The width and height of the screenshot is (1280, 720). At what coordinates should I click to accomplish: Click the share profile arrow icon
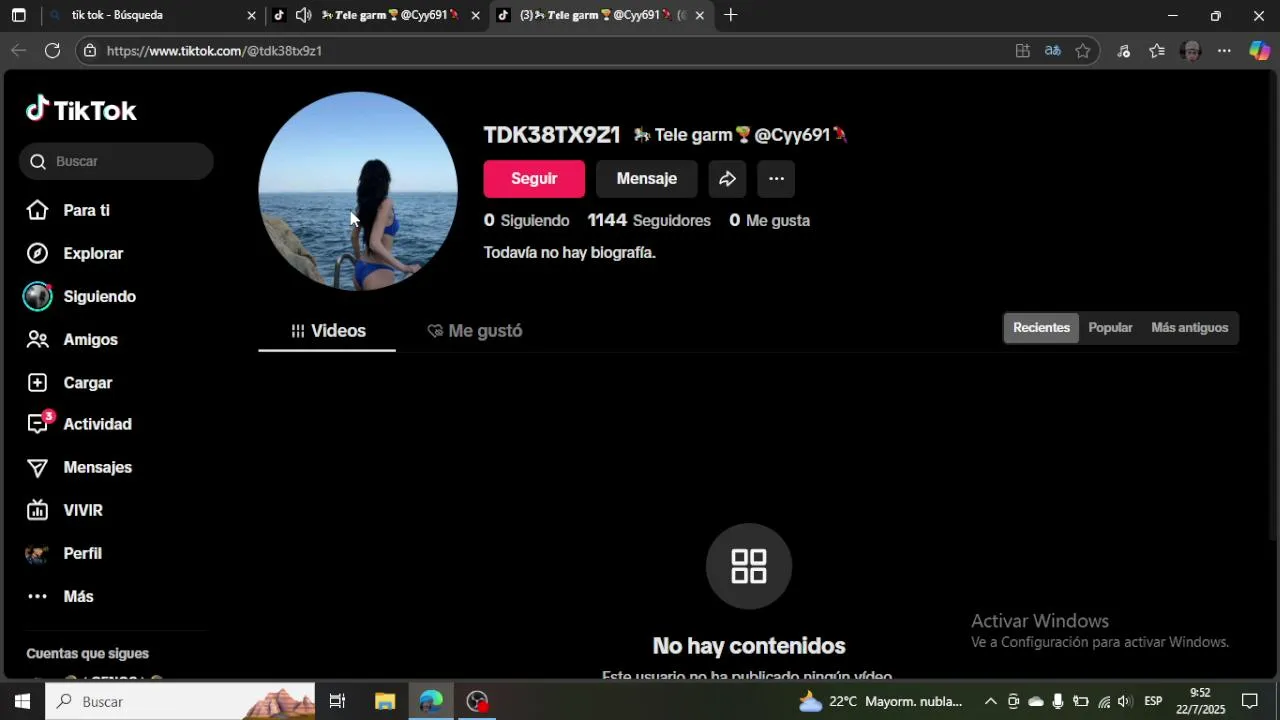(x=727, y=179)
